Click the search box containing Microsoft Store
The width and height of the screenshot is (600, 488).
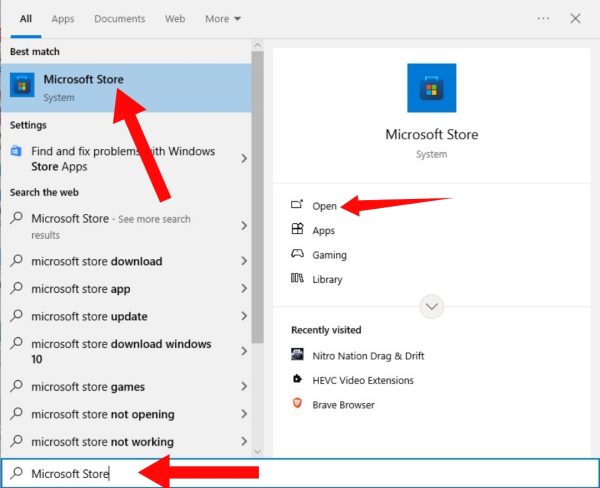coord(300,473)
